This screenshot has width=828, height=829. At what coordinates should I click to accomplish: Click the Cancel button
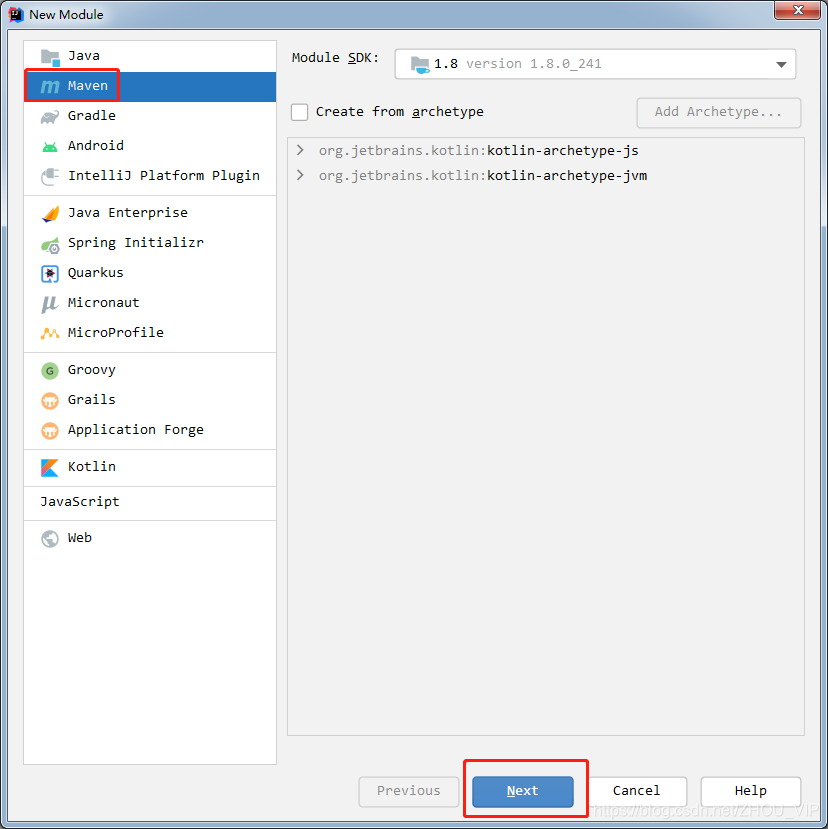tap(637, 791)
